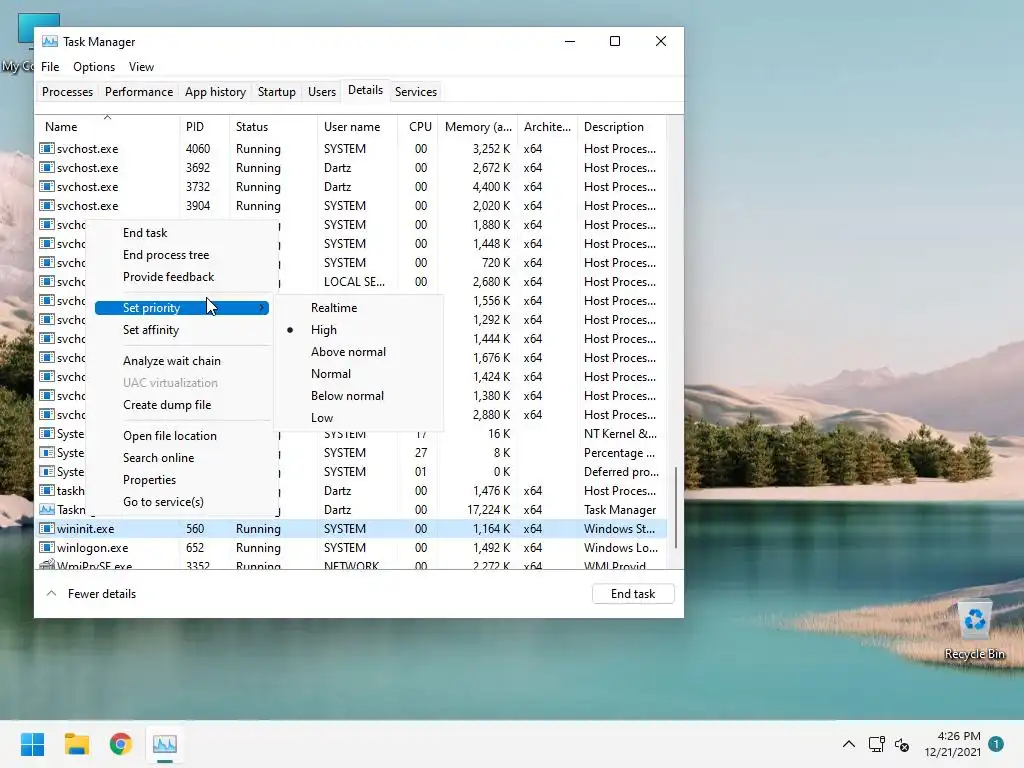Select Open file location
The image size is (1024, 768).
(x=170, y=436)
